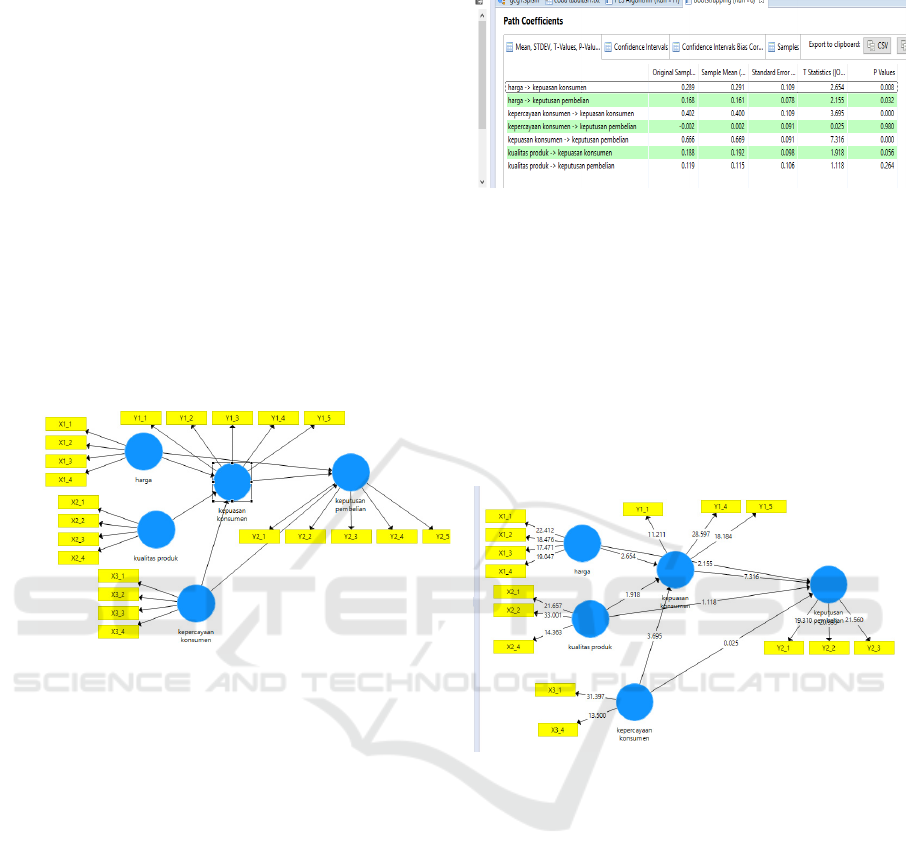The width and height of the screenshot is (906, 866).
Task: Click the X3_2 indicator box
Action: point(118,594)
